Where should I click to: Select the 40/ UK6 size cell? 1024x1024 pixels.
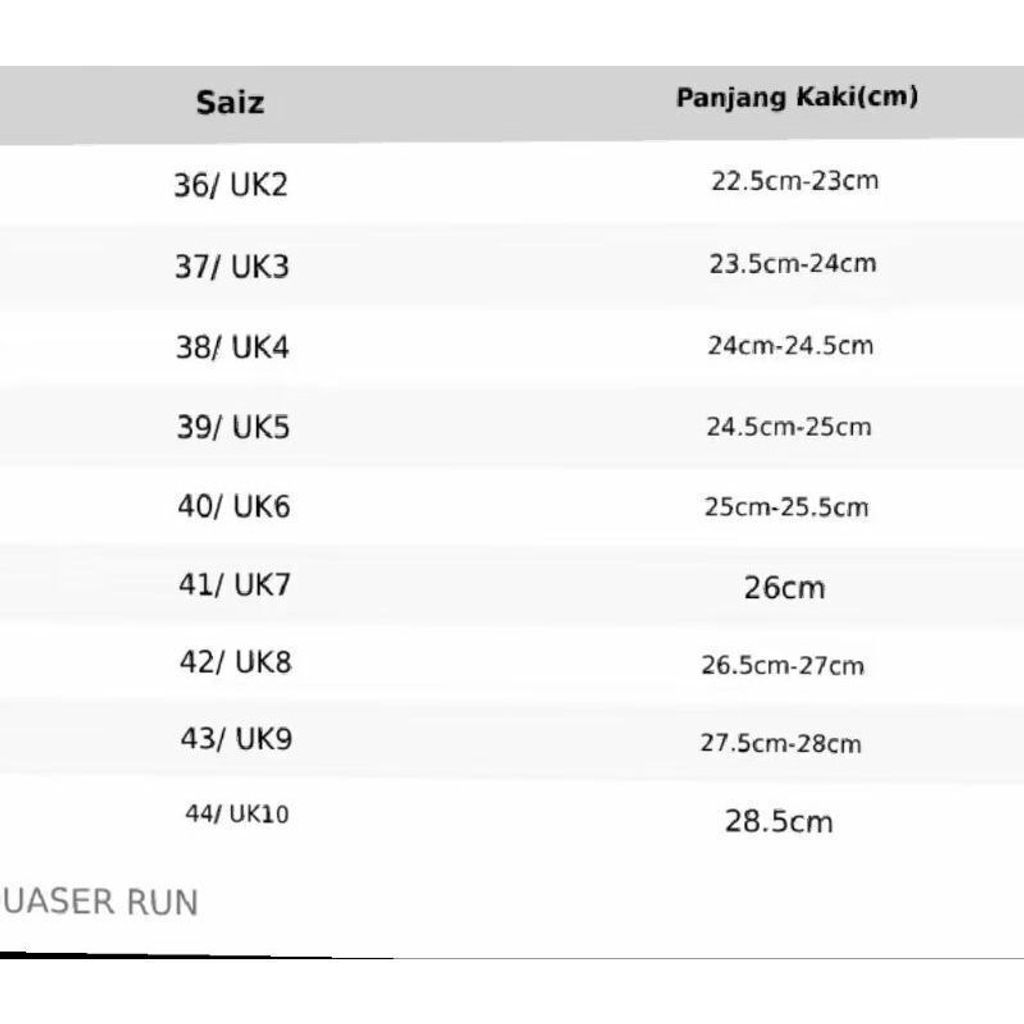[x=233, y=506]
